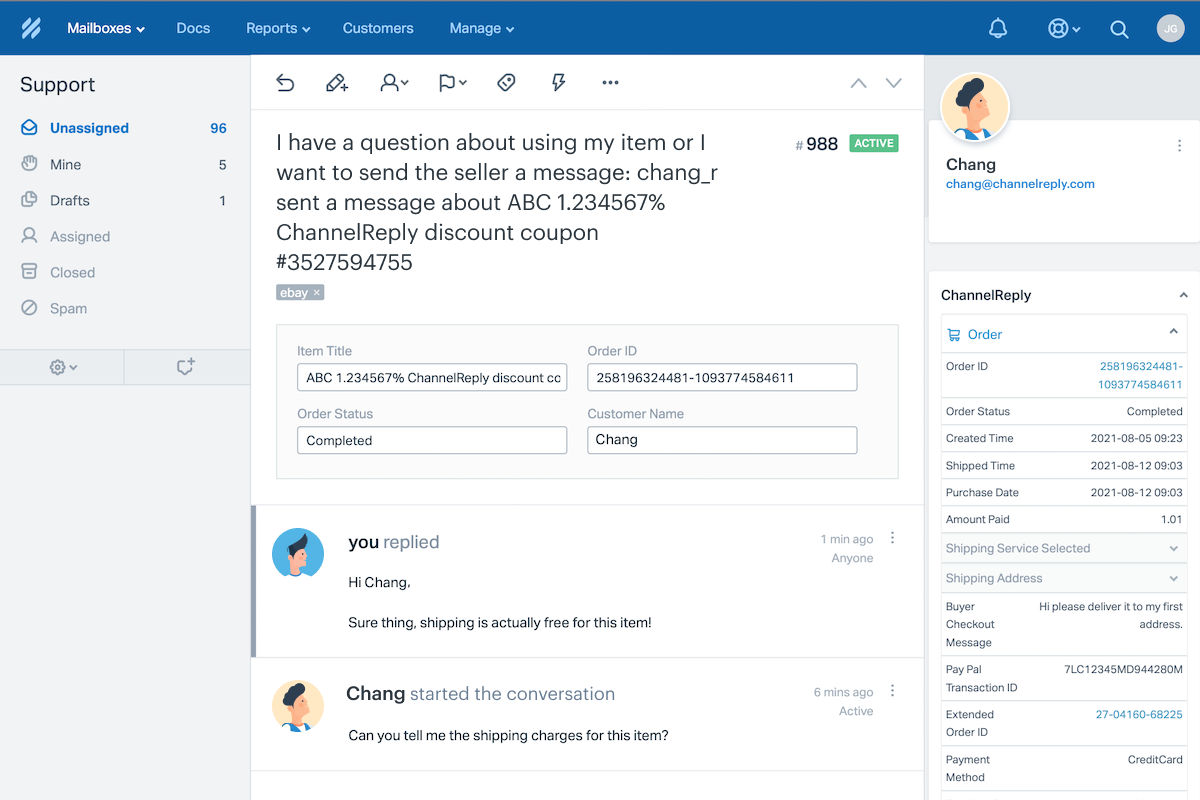Click the Item Title field

point(432,378)
